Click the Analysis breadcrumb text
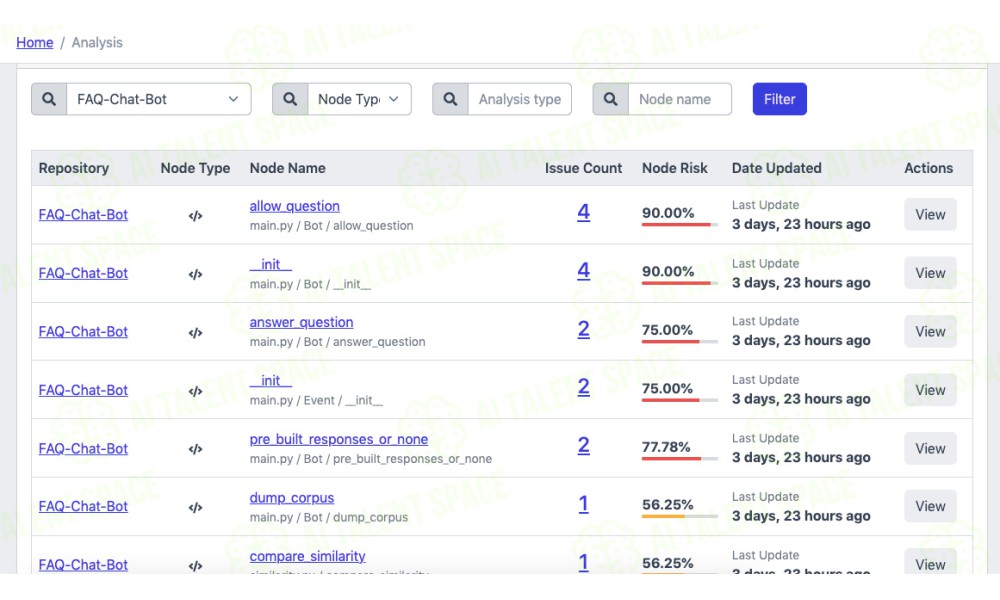Image resolution: width=1000 pixels, height=600 pixels. [97, 43]
